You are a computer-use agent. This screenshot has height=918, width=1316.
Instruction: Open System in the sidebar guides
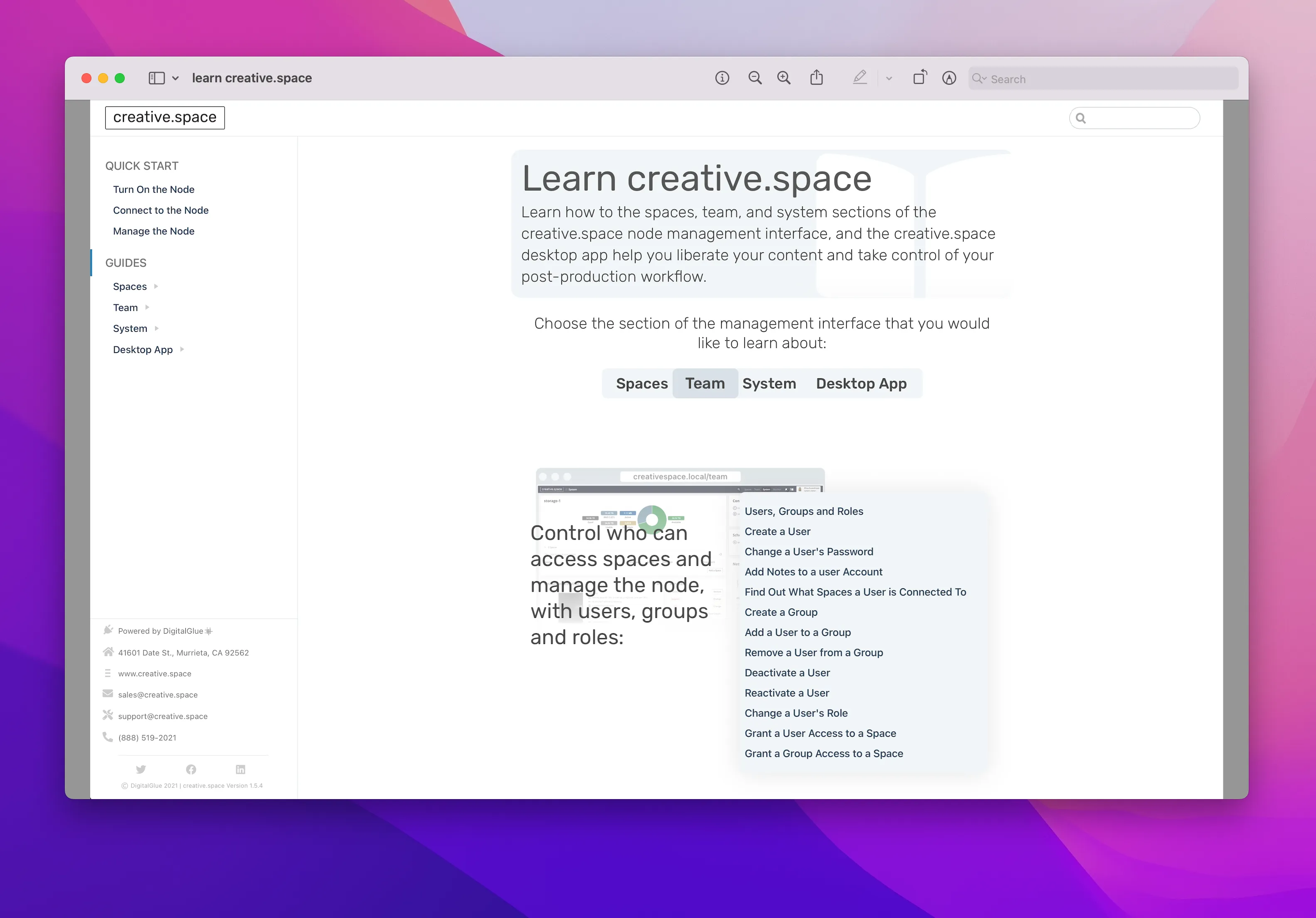pyautogui.click(x=130, y=328)
